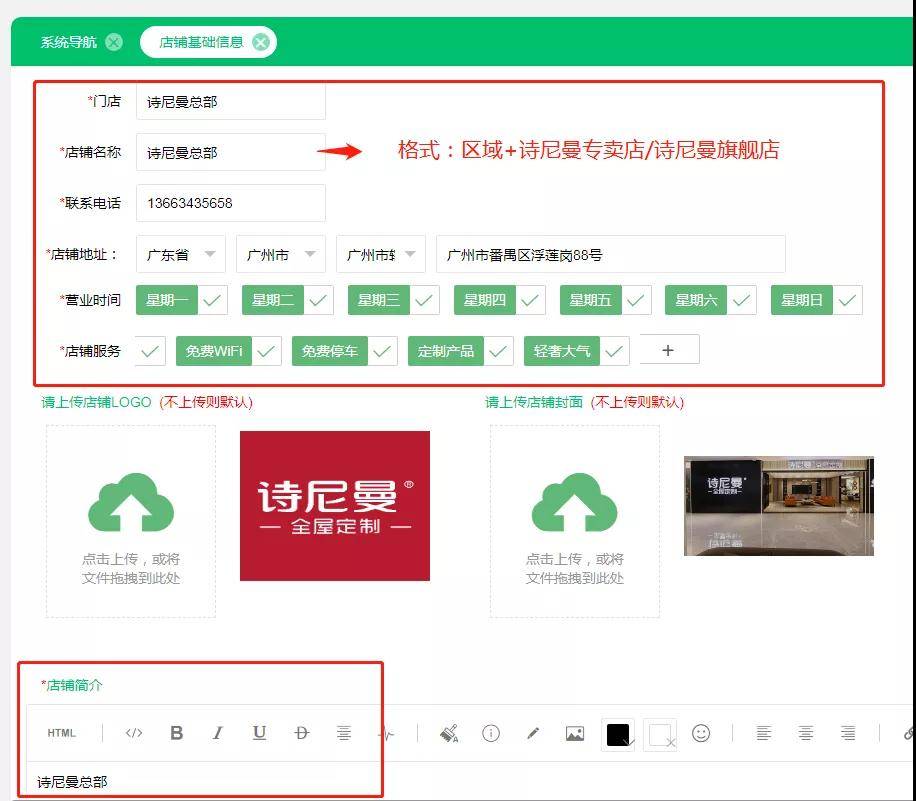Switch to code view with the </> icon
Image resolution: width=916 pixels, height=801 pixels.
(134, 733)
